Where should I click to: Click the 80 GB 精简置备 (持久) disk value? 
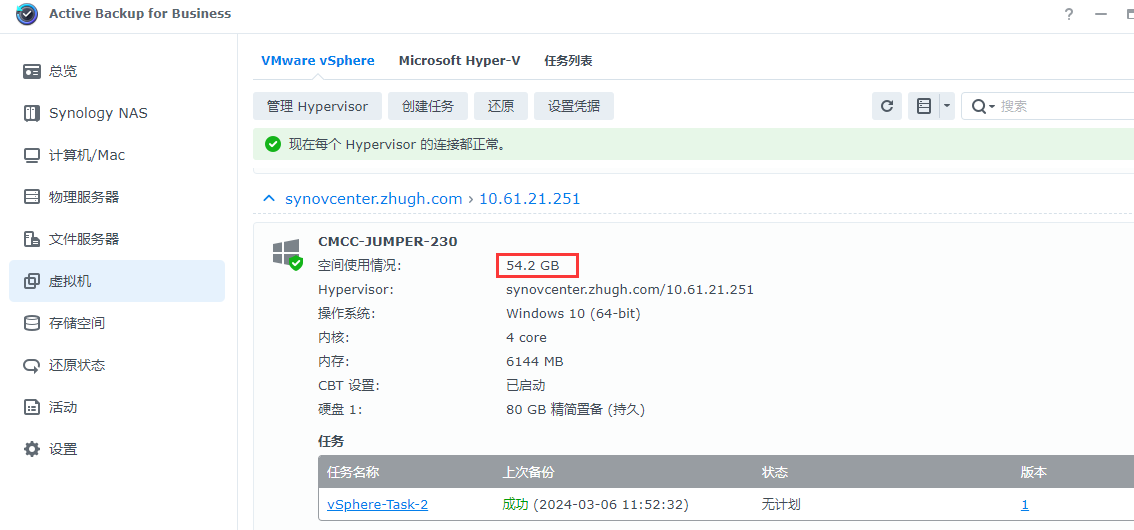coord(576,410)
